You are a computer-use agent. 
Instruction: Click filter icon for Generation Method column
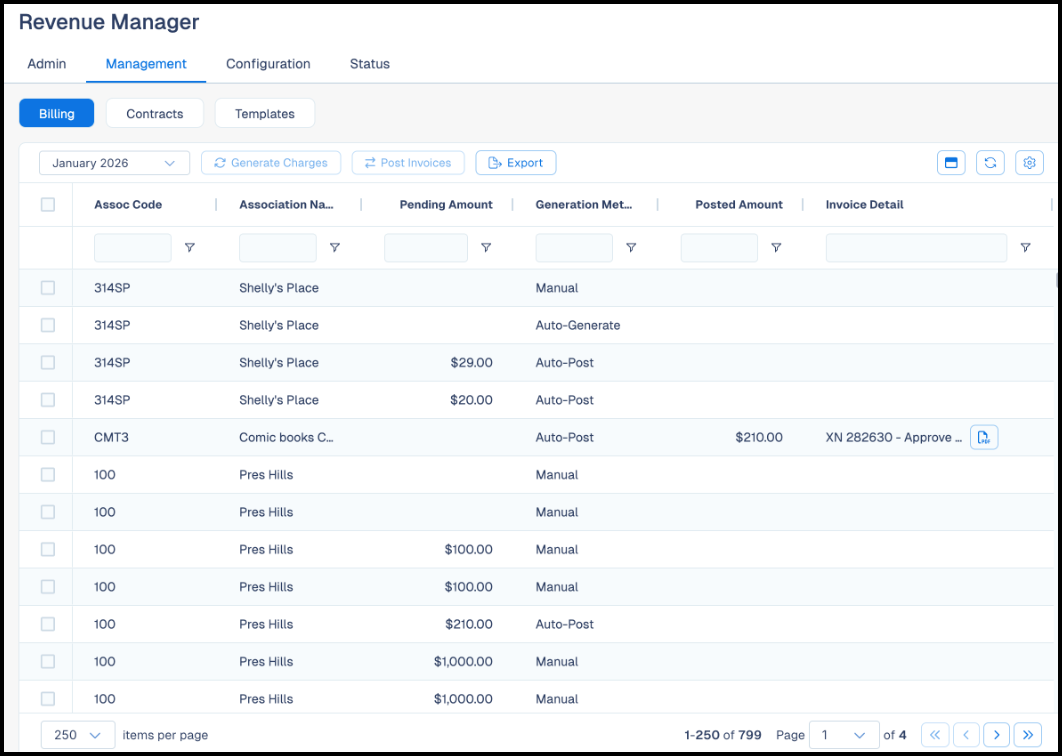631,248
